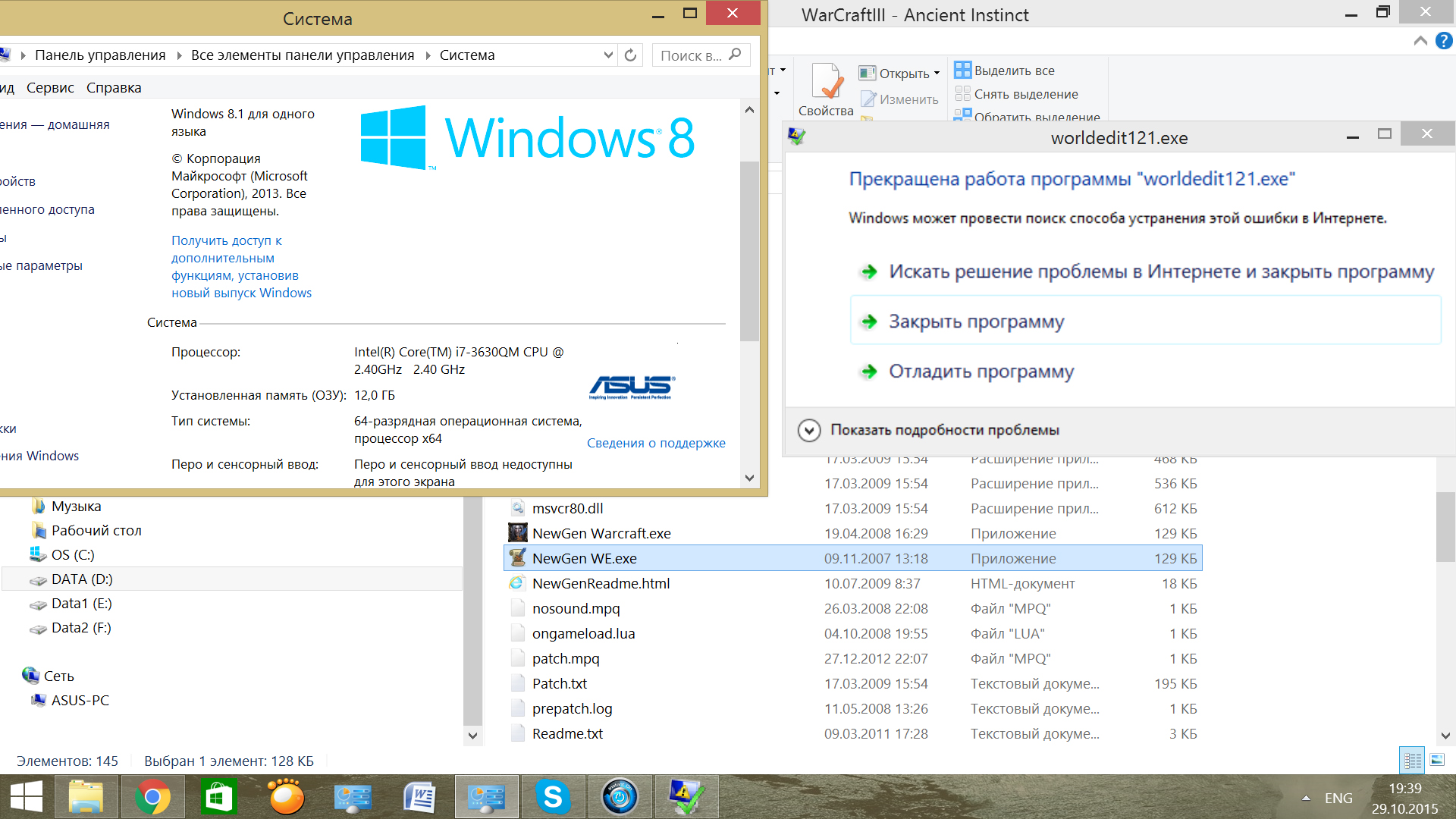Open Microsoft Word from the taskbar

(x=419, y=797)
